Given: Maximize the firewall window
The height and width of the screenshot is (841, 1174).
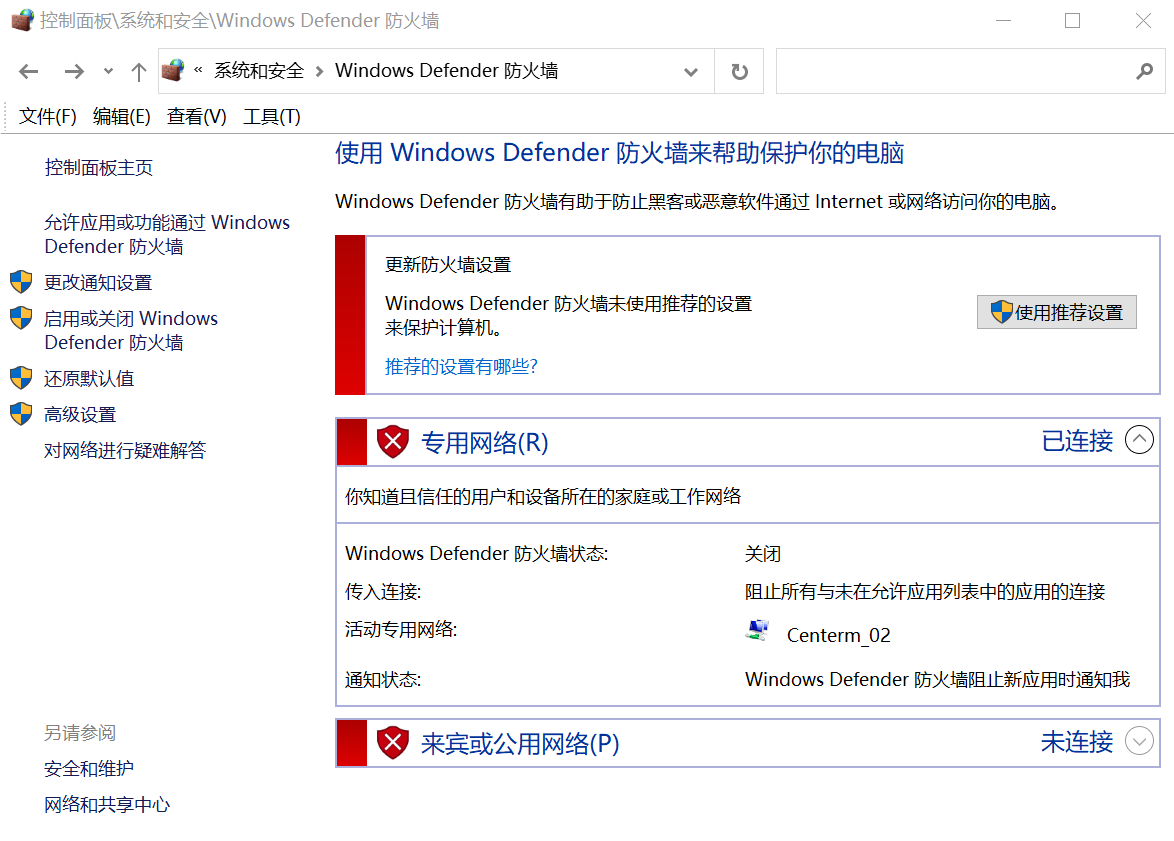Looking at the screenshot, I should [x=1072, y=20].
